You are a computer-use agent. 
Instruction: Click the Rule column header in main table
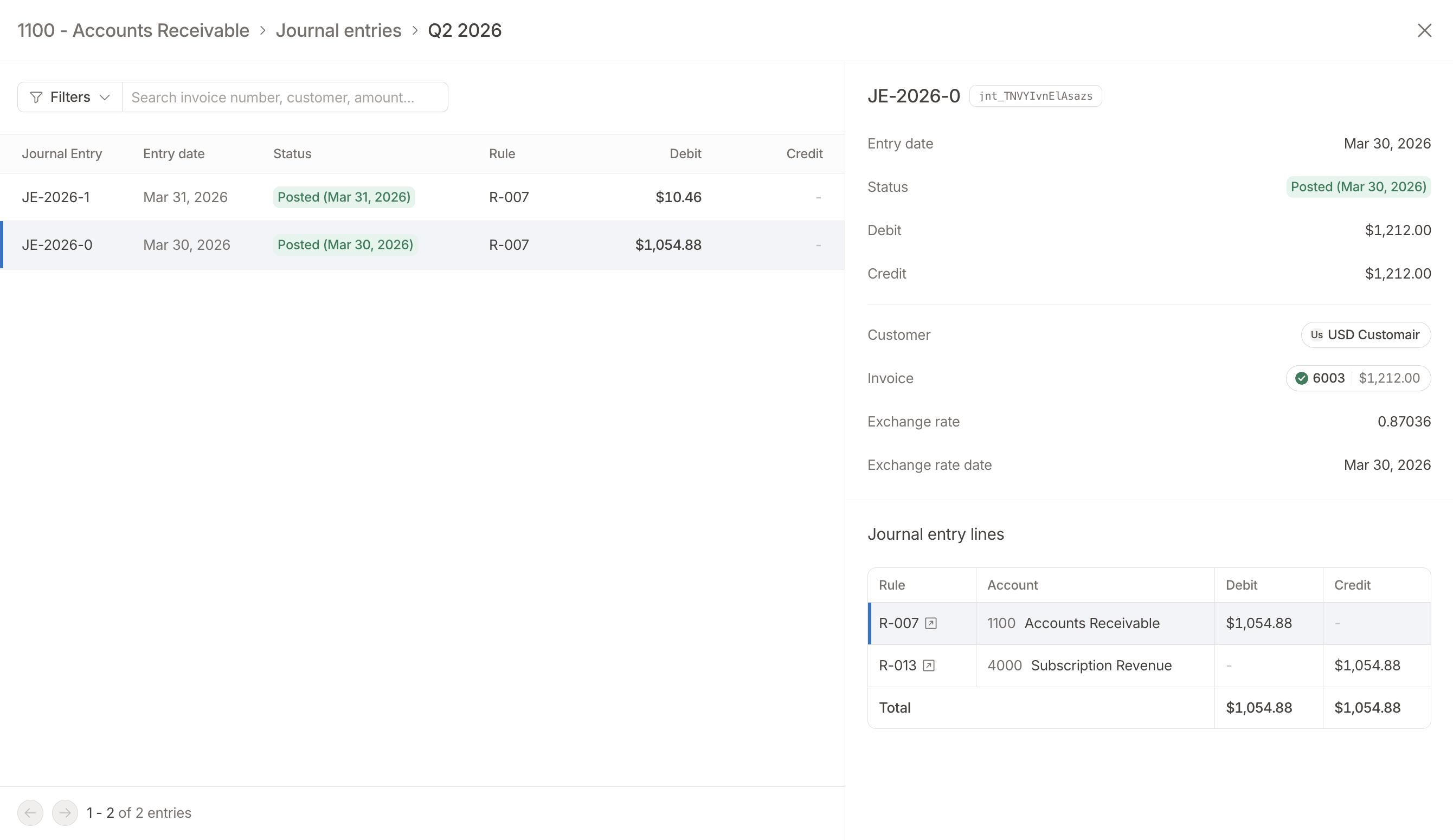click(502, 154)
